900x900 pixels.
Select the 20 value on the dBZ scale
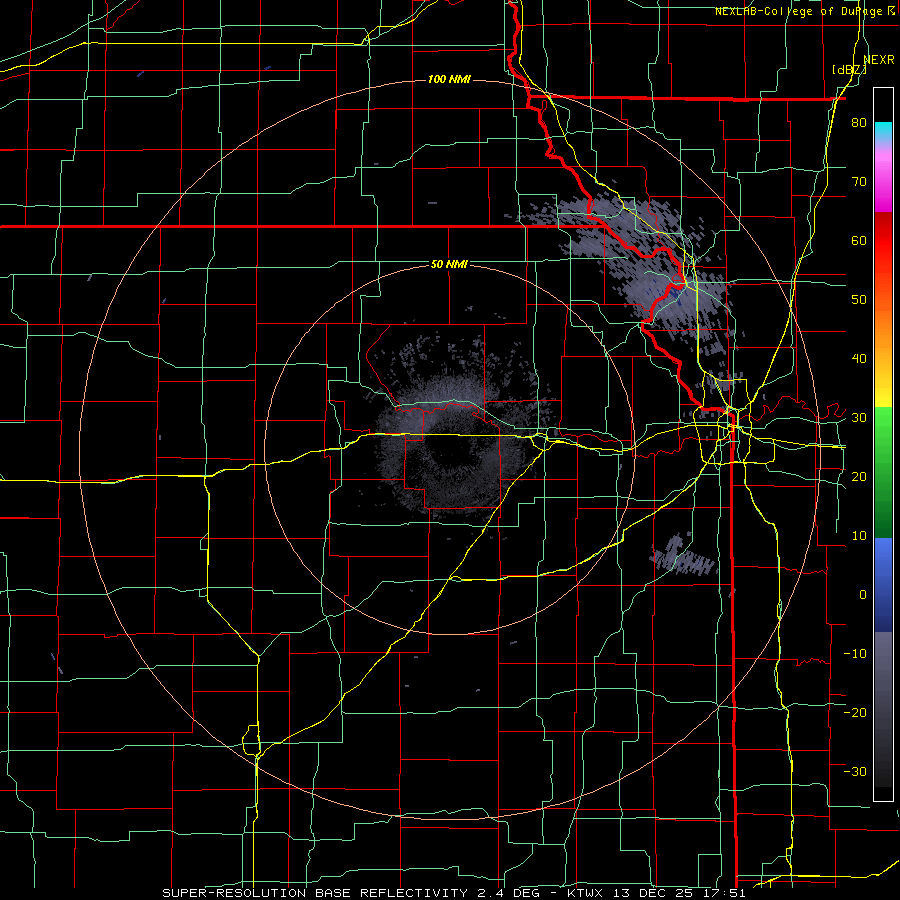click(x=859, y=476)
